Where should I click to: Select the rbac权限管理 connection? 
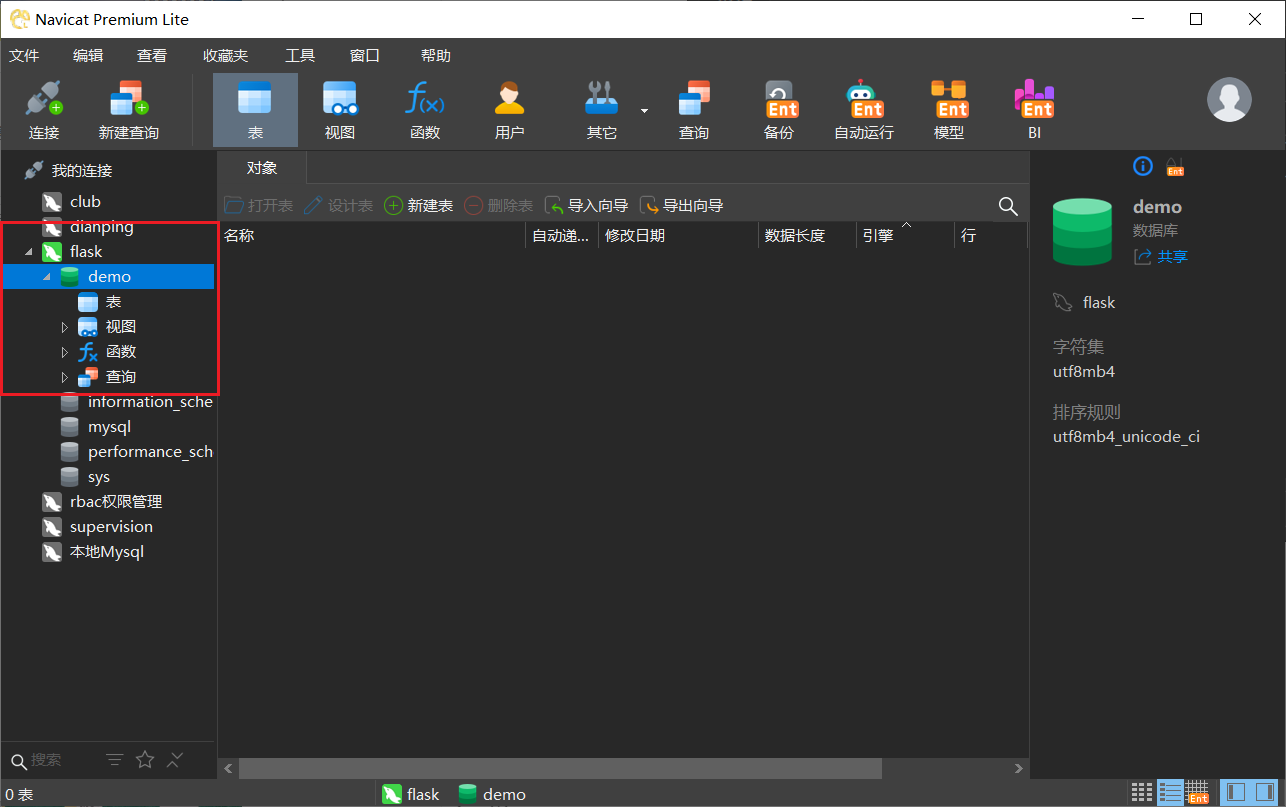pyautogui.click(x=116, y=502)
